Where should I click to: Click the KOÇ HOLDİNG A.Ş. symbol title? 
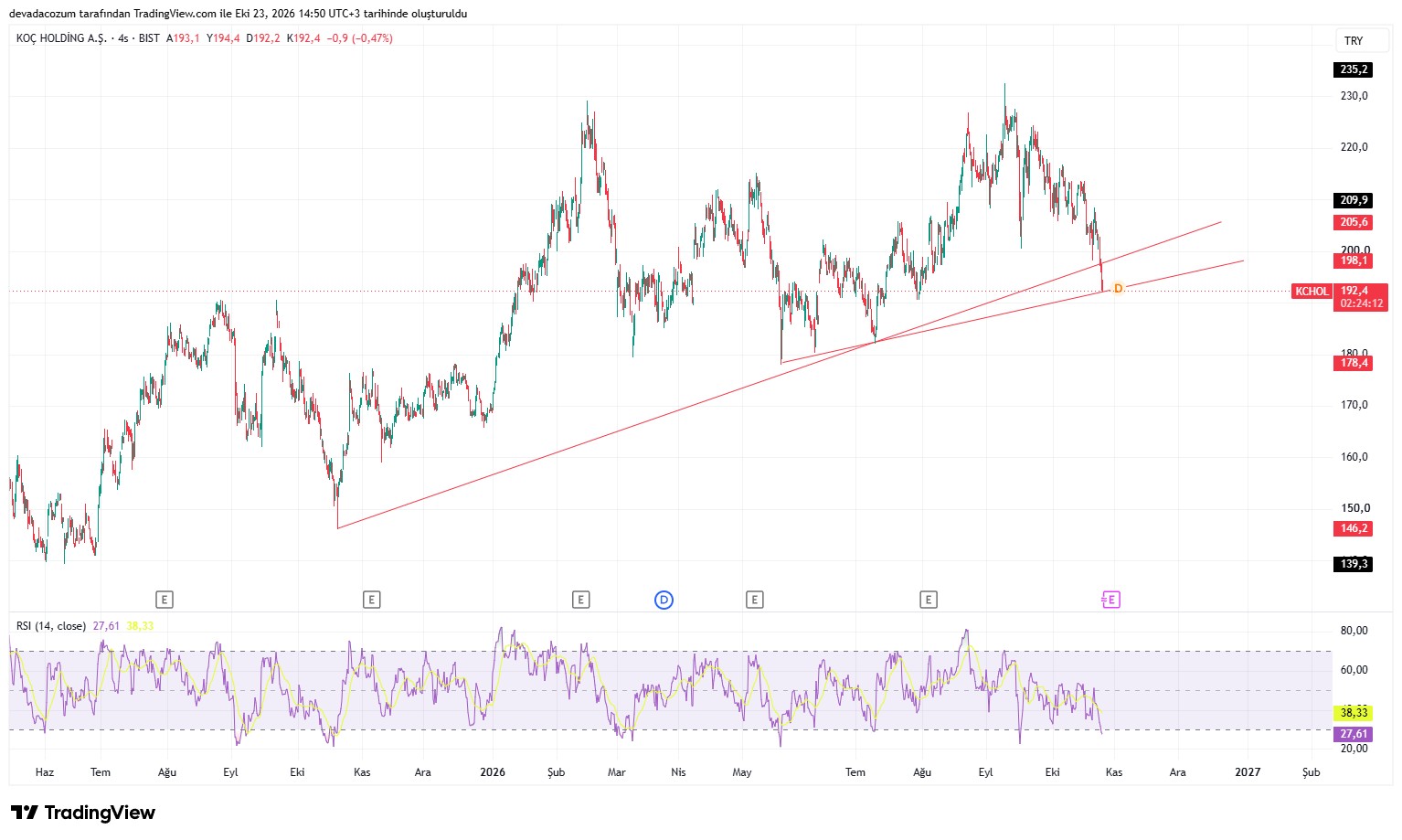tap(61, 38)
